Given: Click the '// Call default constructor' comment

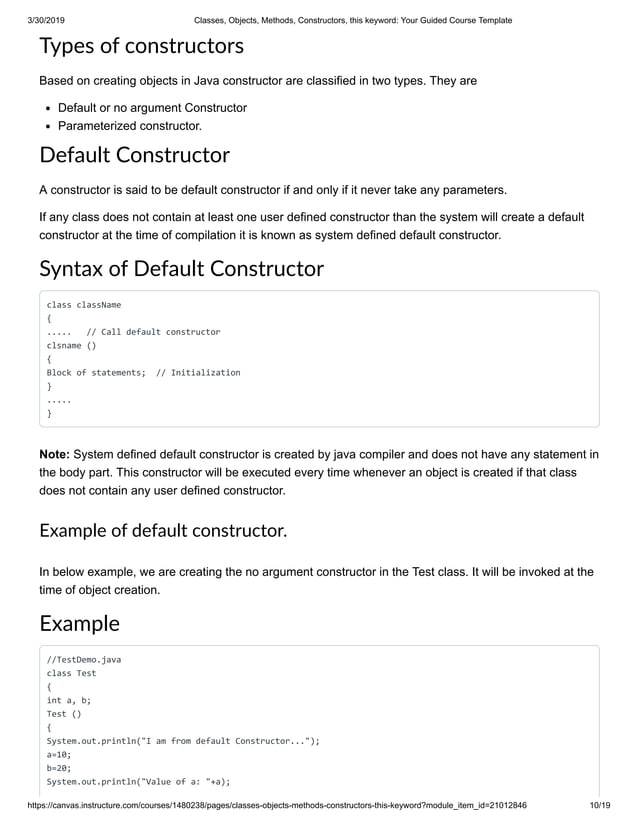Looking at the screenshot, I should pos(153,332).
